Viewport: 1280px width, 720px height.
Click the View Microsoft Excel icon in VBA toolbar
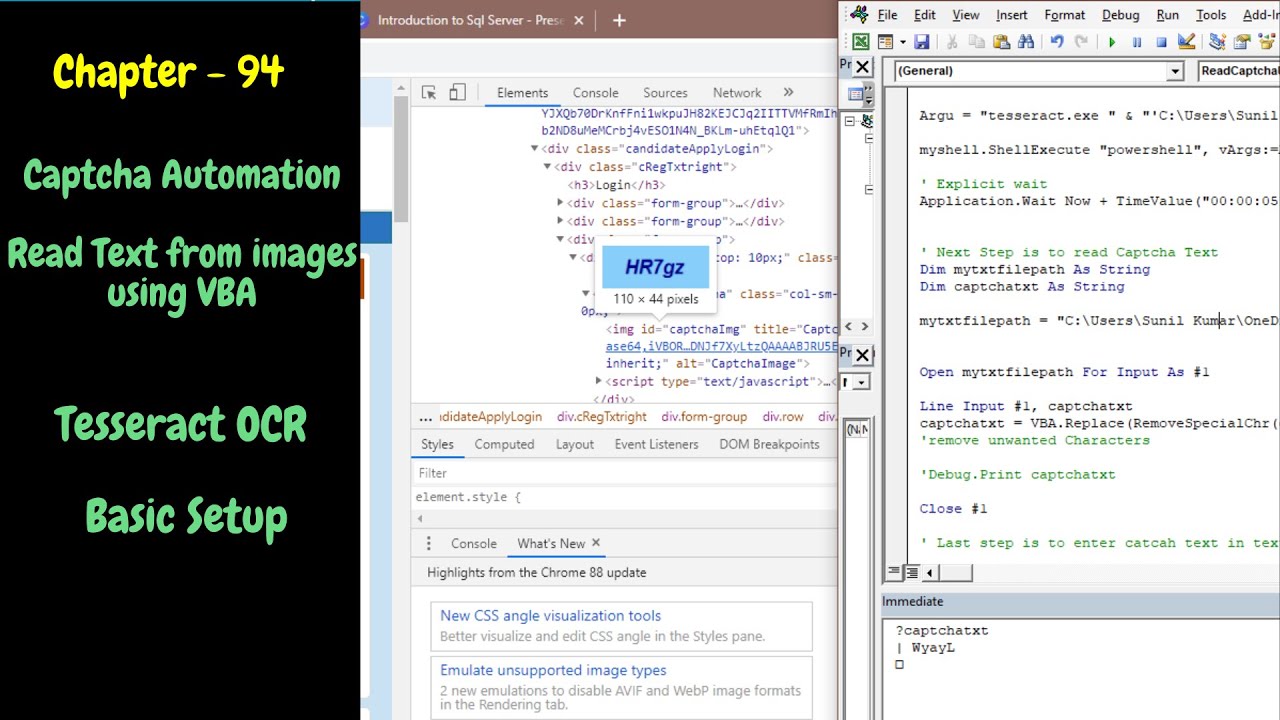click(860, 42)
